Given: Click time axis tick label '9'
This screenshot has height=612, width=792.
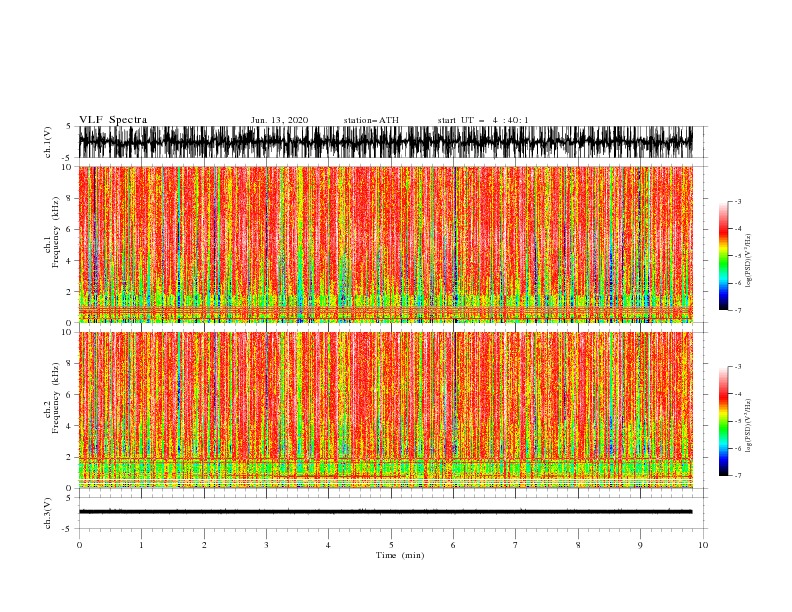Looking at the screenshot, I should (x=640, y=545).
